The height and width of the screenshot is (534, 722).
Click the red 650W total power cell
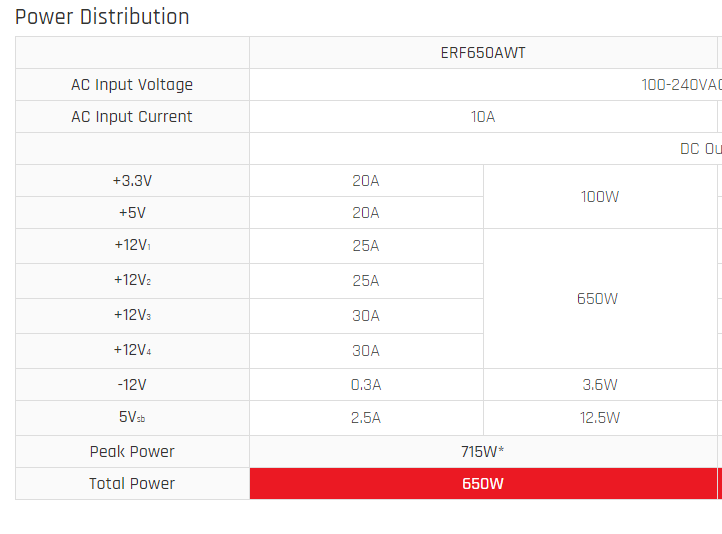(483, 483)
